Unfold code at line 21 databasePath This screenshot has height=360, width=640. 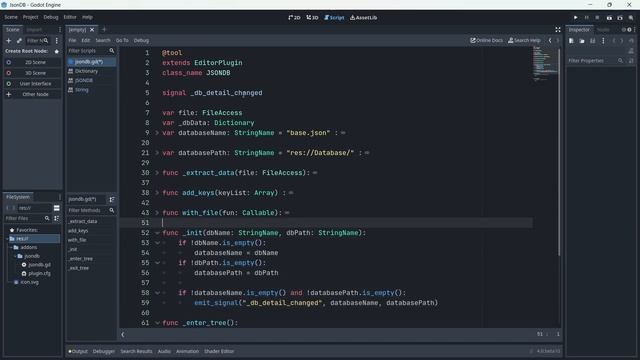pyautogui.click(x=157, y=153)
